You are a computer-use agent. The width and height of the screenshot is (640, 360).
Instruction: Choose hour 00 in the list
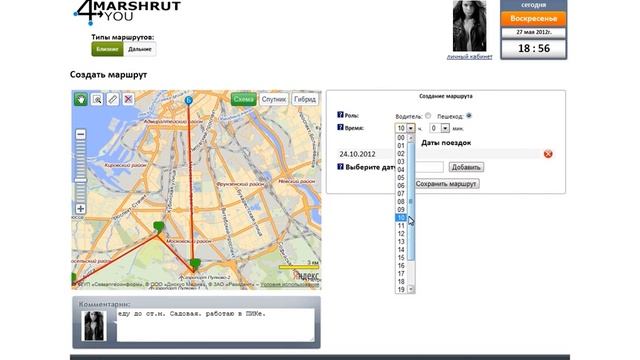coord(401,138)
